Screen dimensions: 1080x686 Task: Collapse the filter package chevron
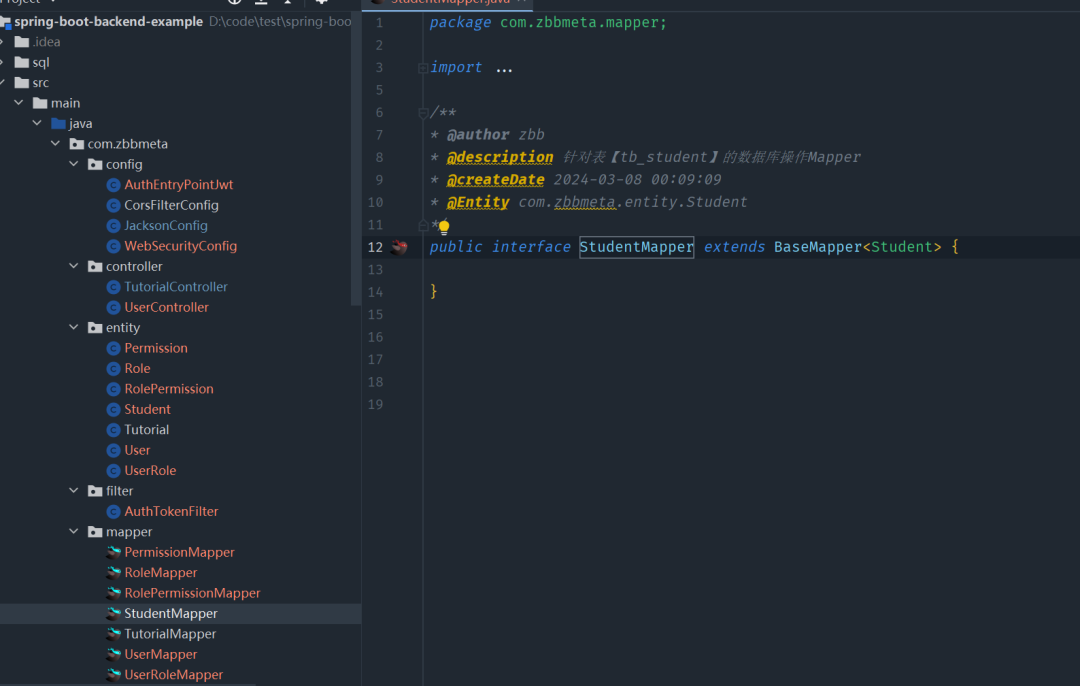pos(74,491)
